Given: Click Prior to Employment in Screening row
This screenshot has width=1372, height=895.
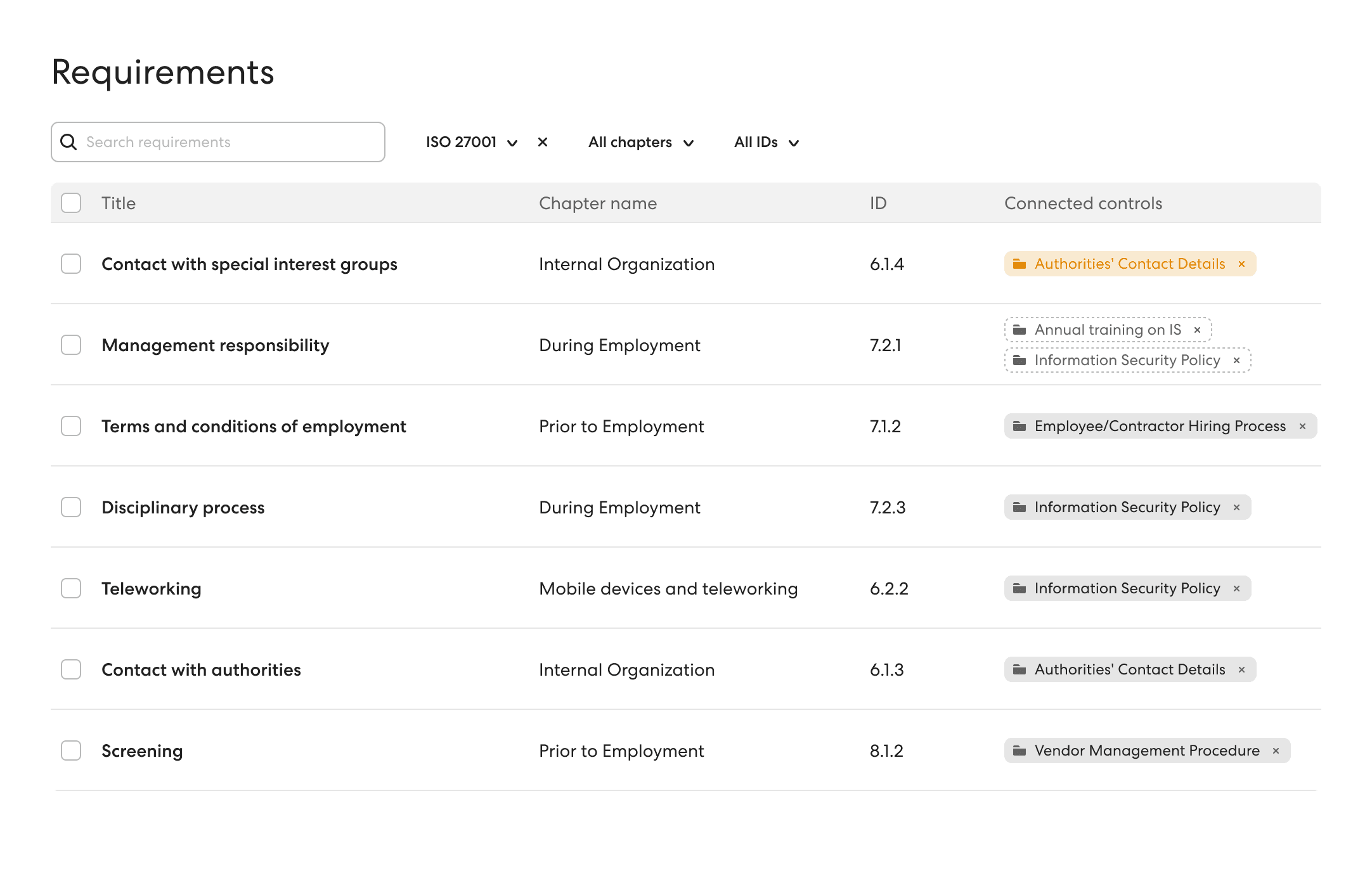Looking at the screenshot, I should (x=621, y=750).
